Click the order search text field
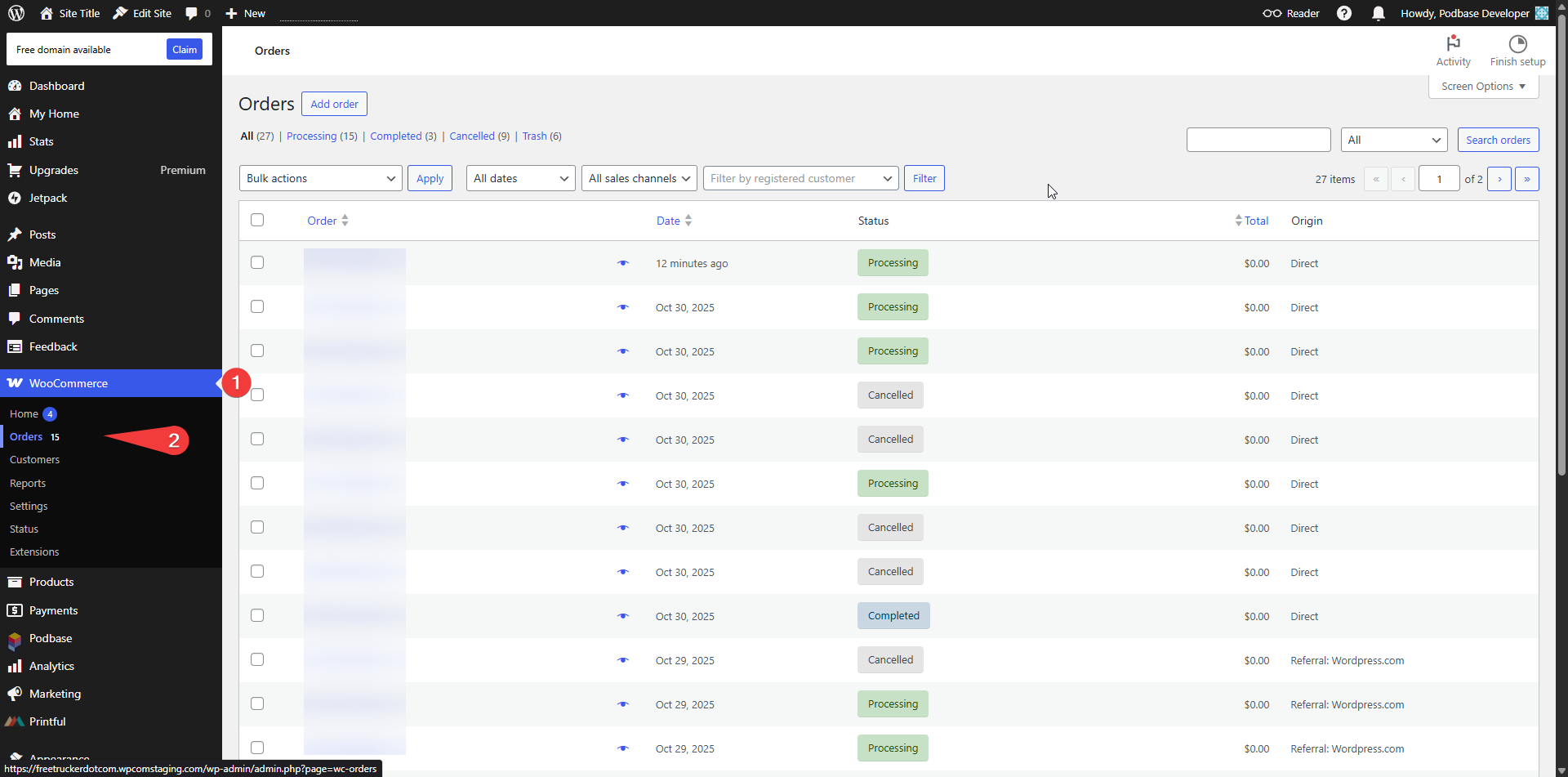Screen dimensions: 1568x777 1258,140
